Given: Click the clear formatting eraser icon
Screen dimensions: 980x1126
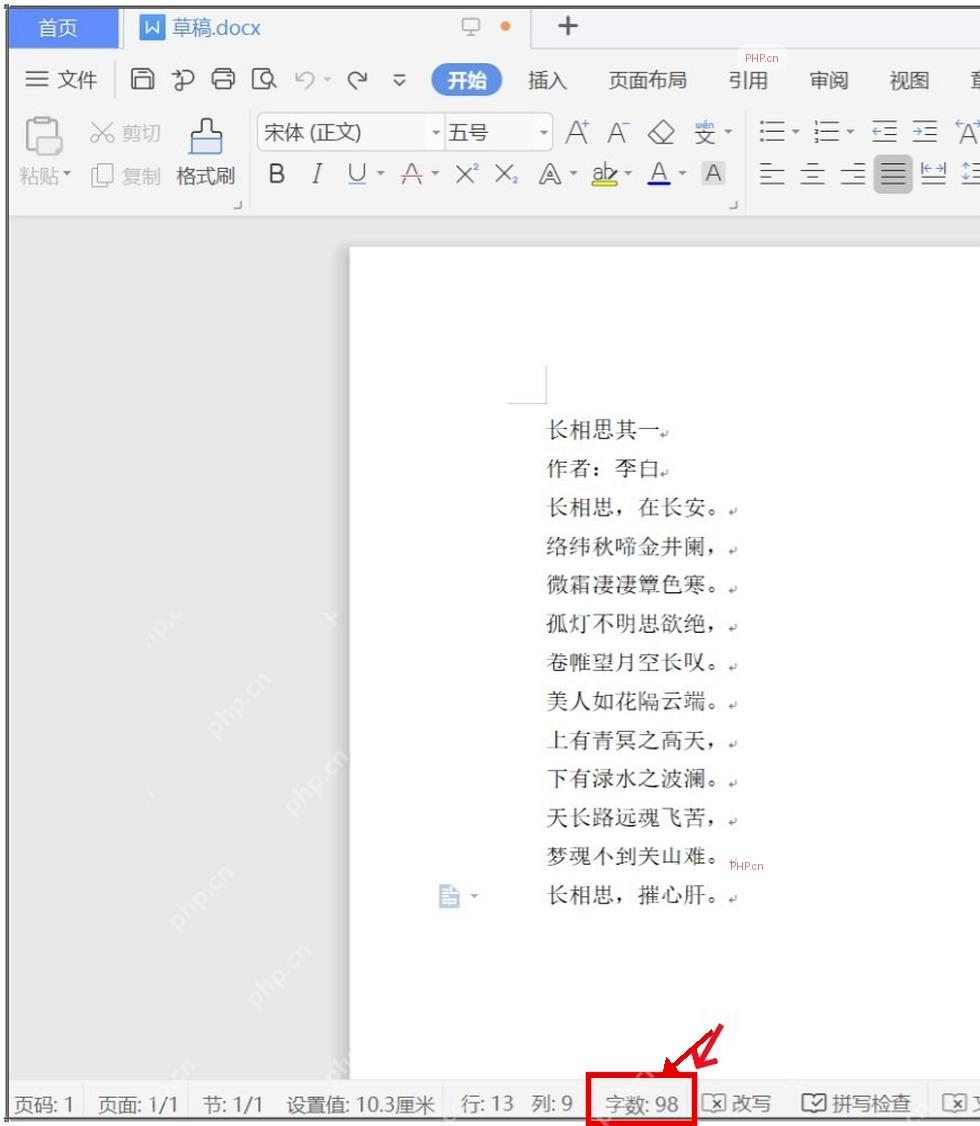Looking at the screenshot, I should click(x=661, y=132).
